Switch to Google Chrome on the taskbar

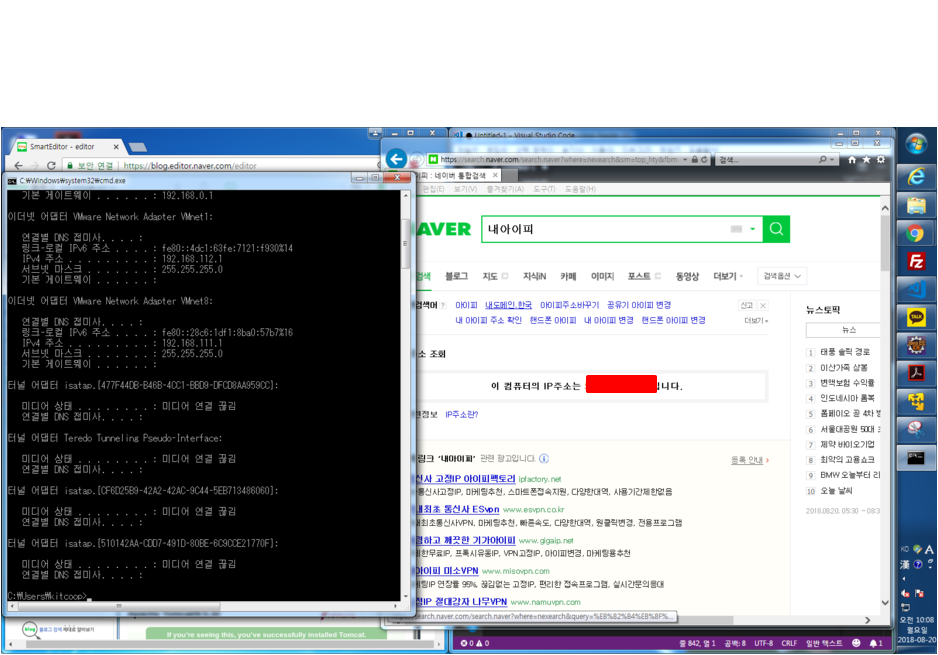pyautogui.click(x=916, y=233)
